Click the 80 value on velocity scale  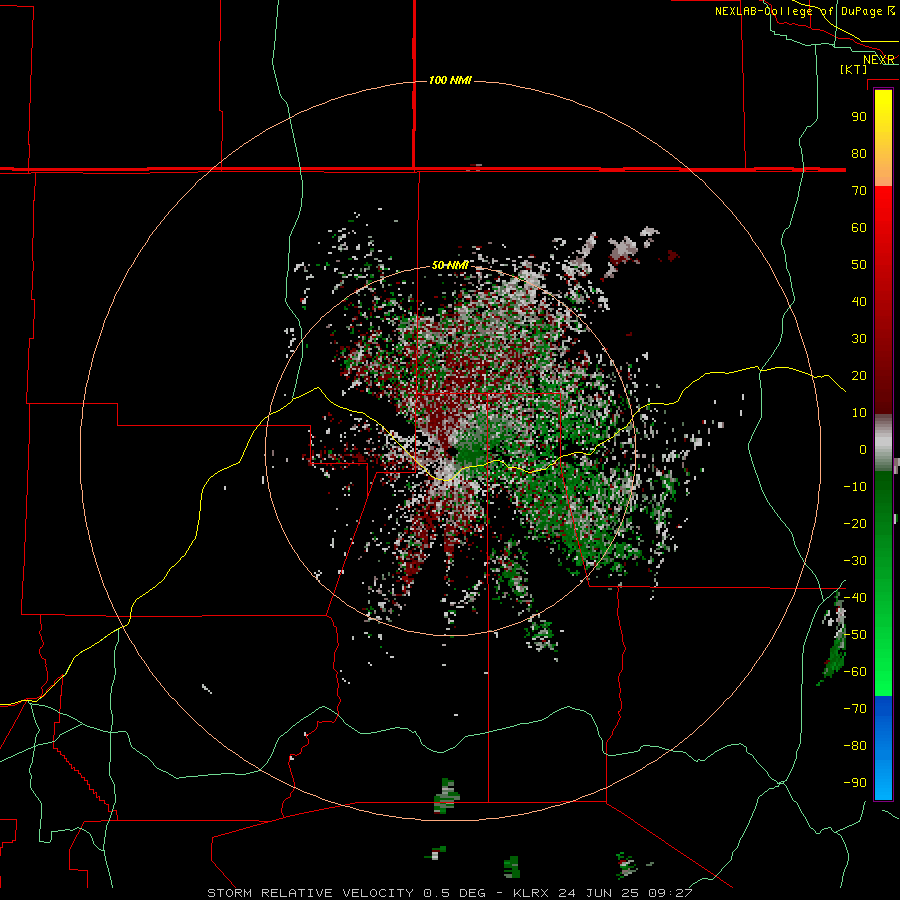[859, 153]
